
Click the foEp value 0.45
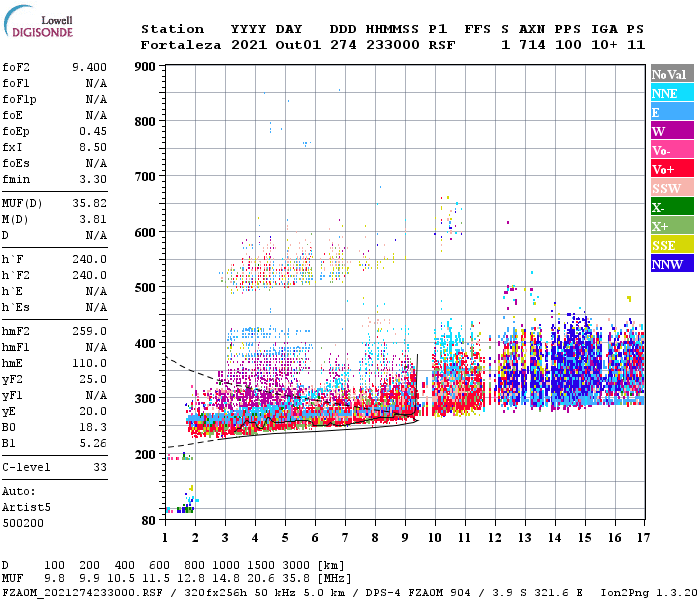coord(93,131)
